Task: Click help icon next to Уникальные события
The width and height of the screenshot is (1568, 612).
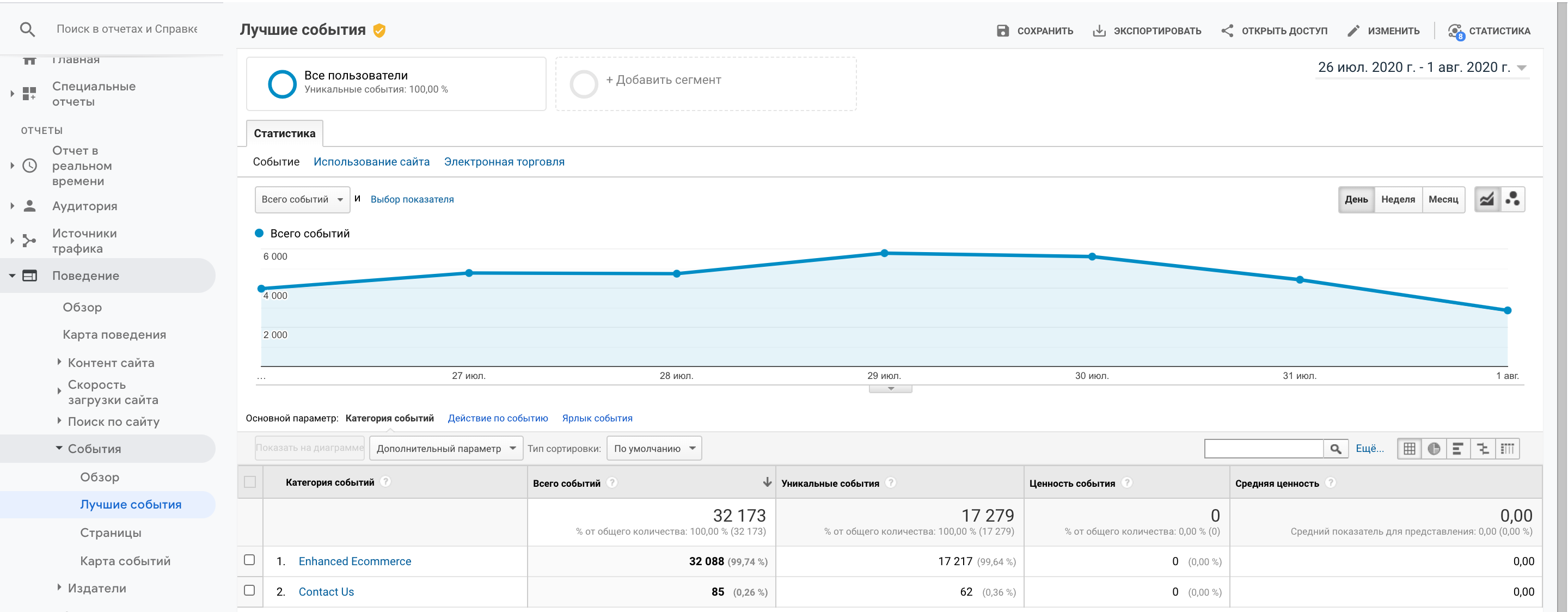Action: click(x=891, y=482)
